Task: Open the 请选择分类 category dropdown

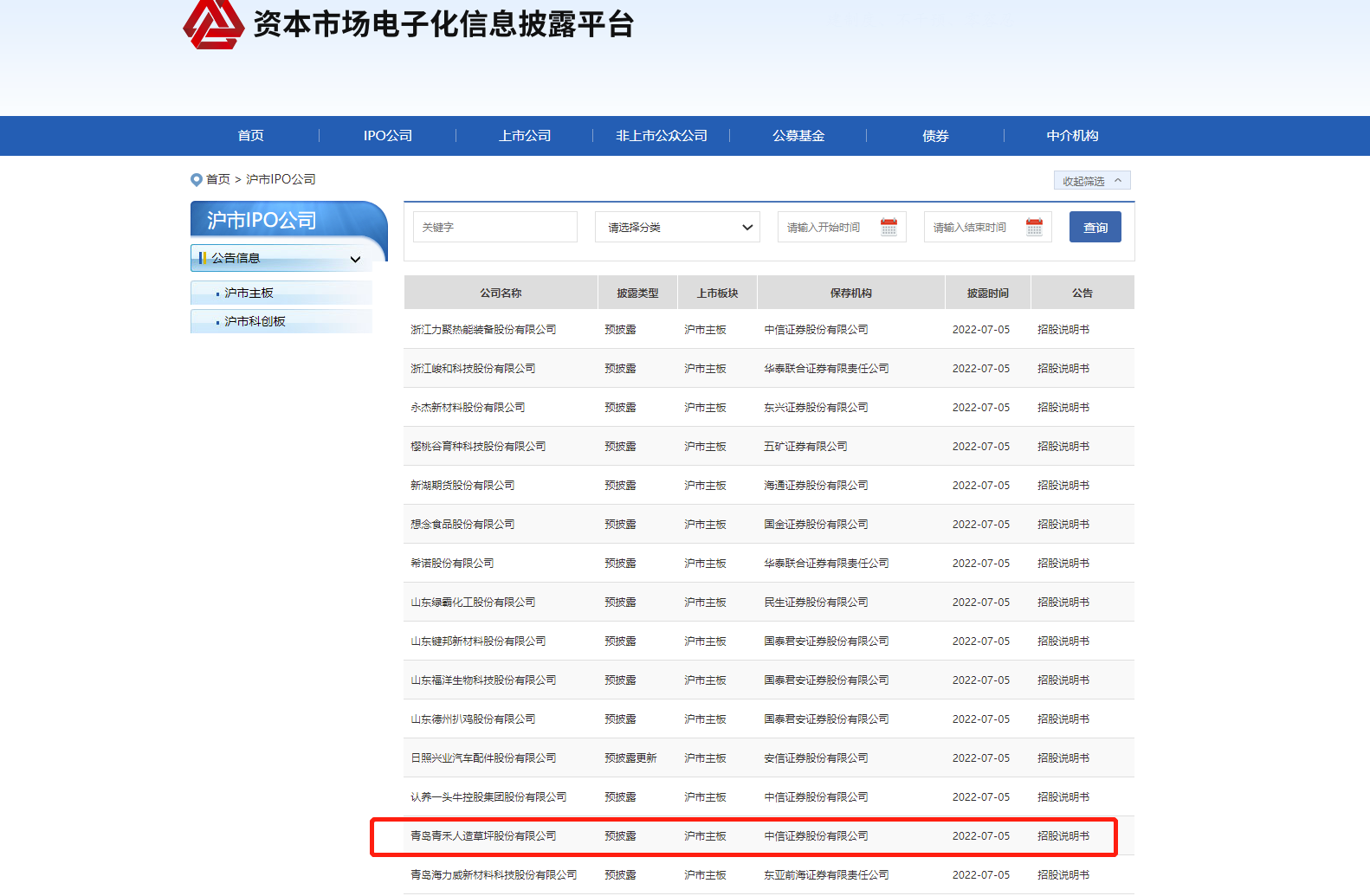Action: (x=677, y=227)
